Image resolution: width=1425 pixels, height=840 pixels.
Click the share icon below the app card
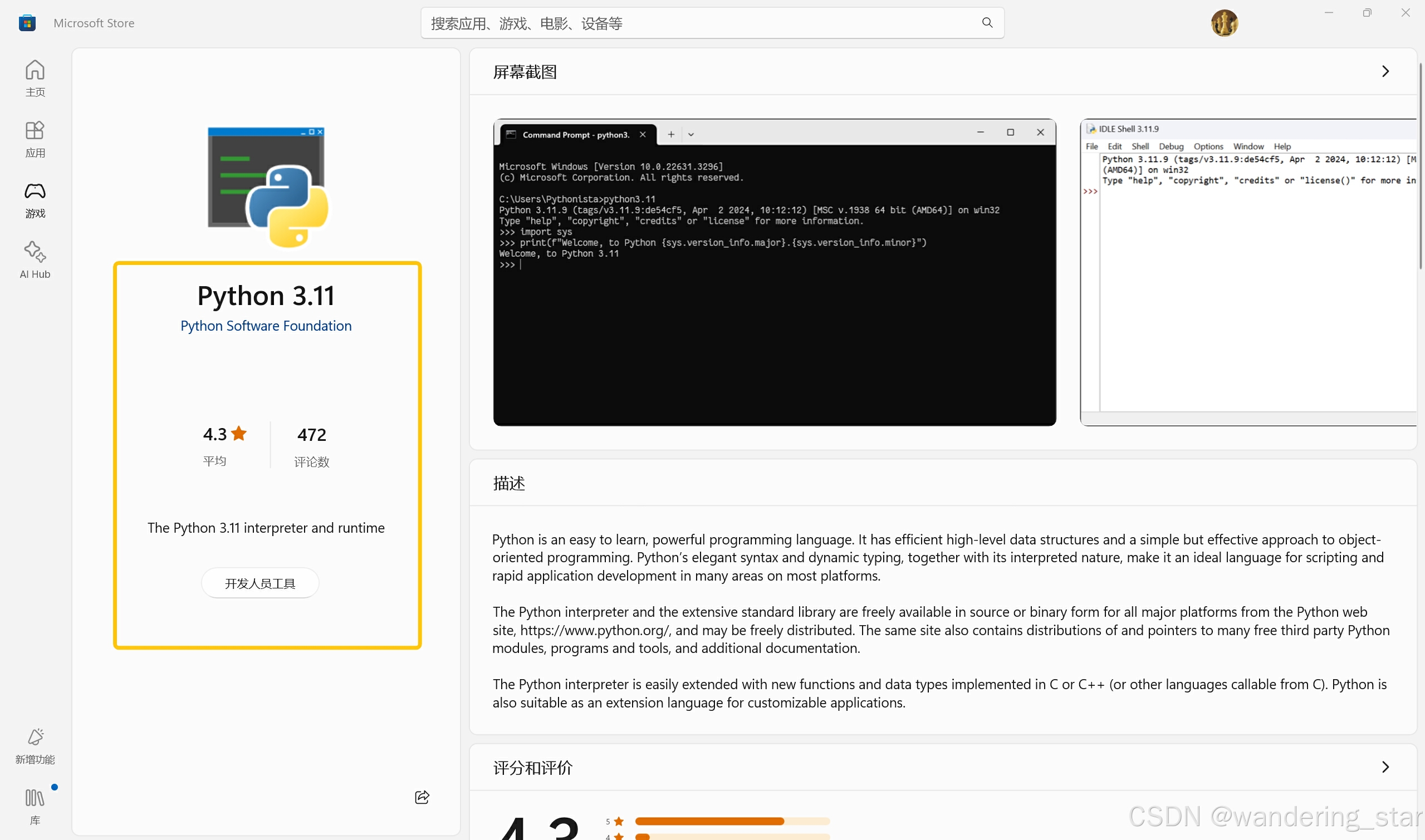pos(422,797)
